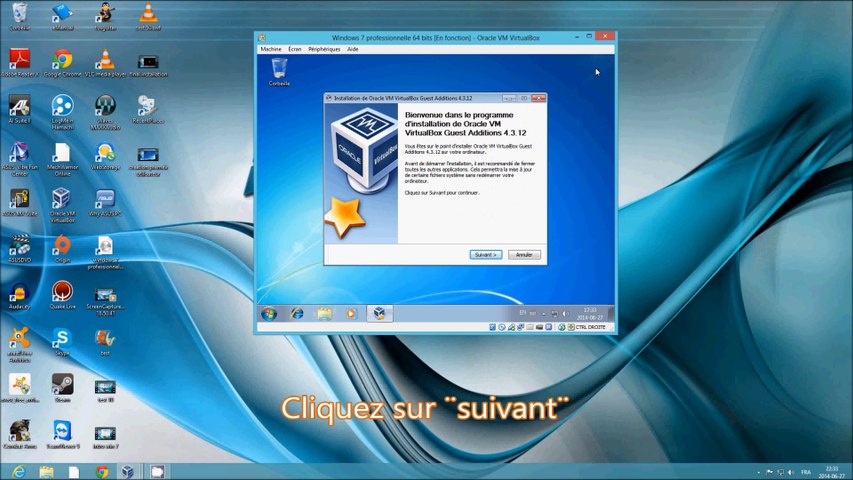Click the CTRL DROITE host key indicator
This screenshot has height=480, width=853.
[x=590, y=327]
